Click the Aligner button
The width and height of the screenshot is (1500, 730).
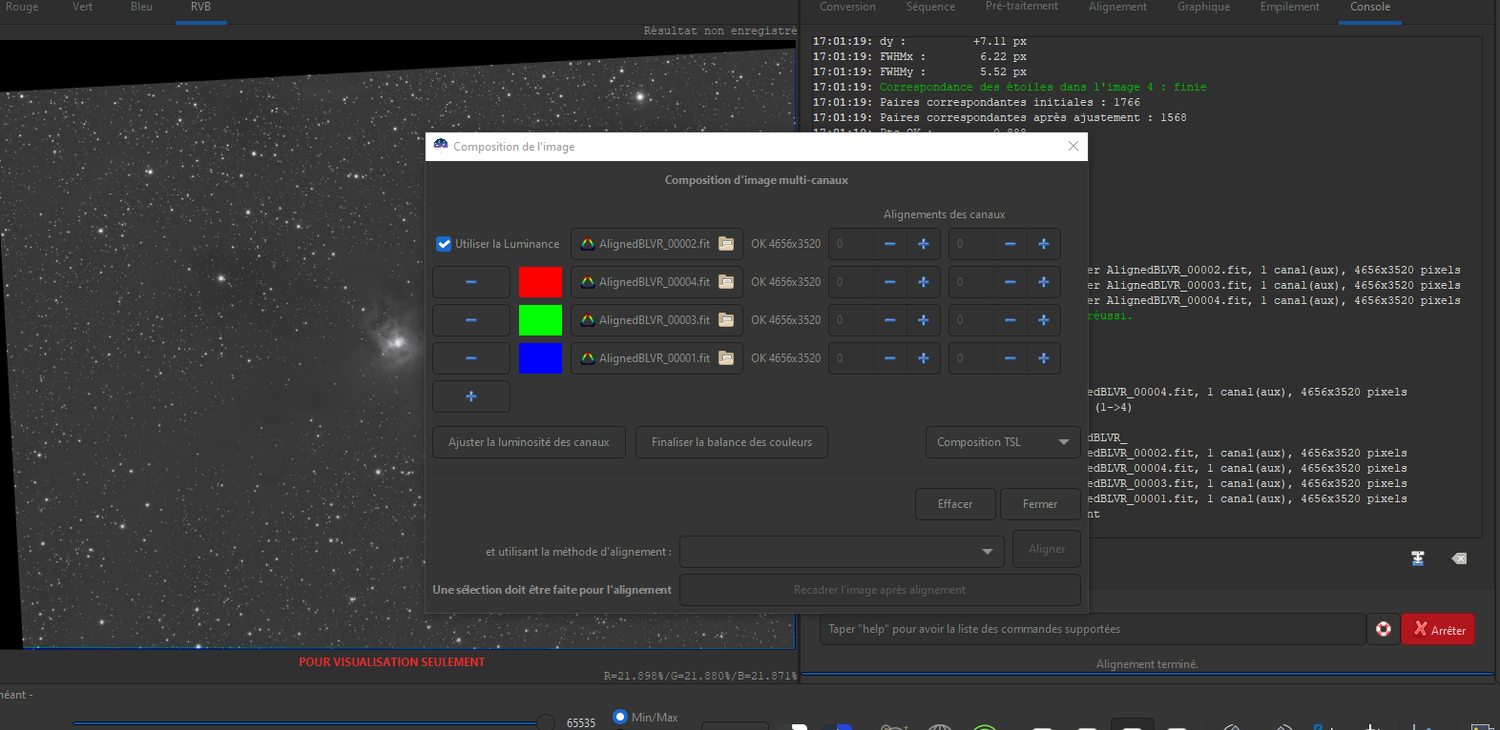tap(1047, 549)
